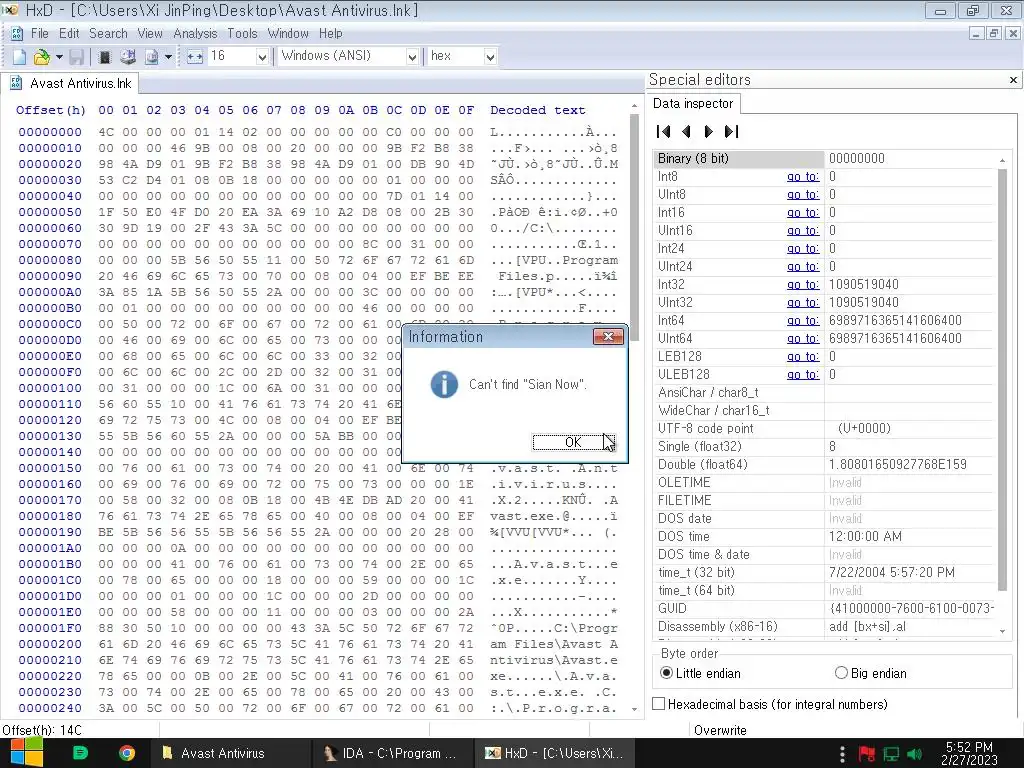Jump to last byte in Data inspector
This screenshot has width=1024, height=768.
pyautogui.click(x=731, y=131)
